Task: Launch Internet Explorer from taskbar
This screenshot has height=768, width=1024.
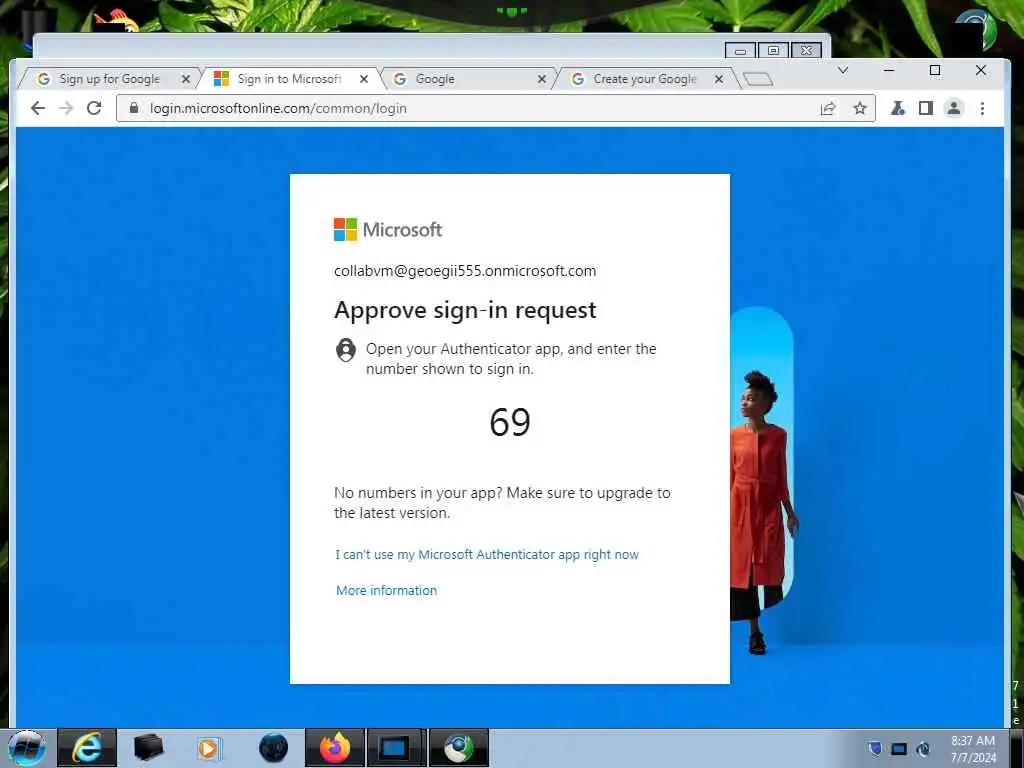Action: (x=87, y=748)
